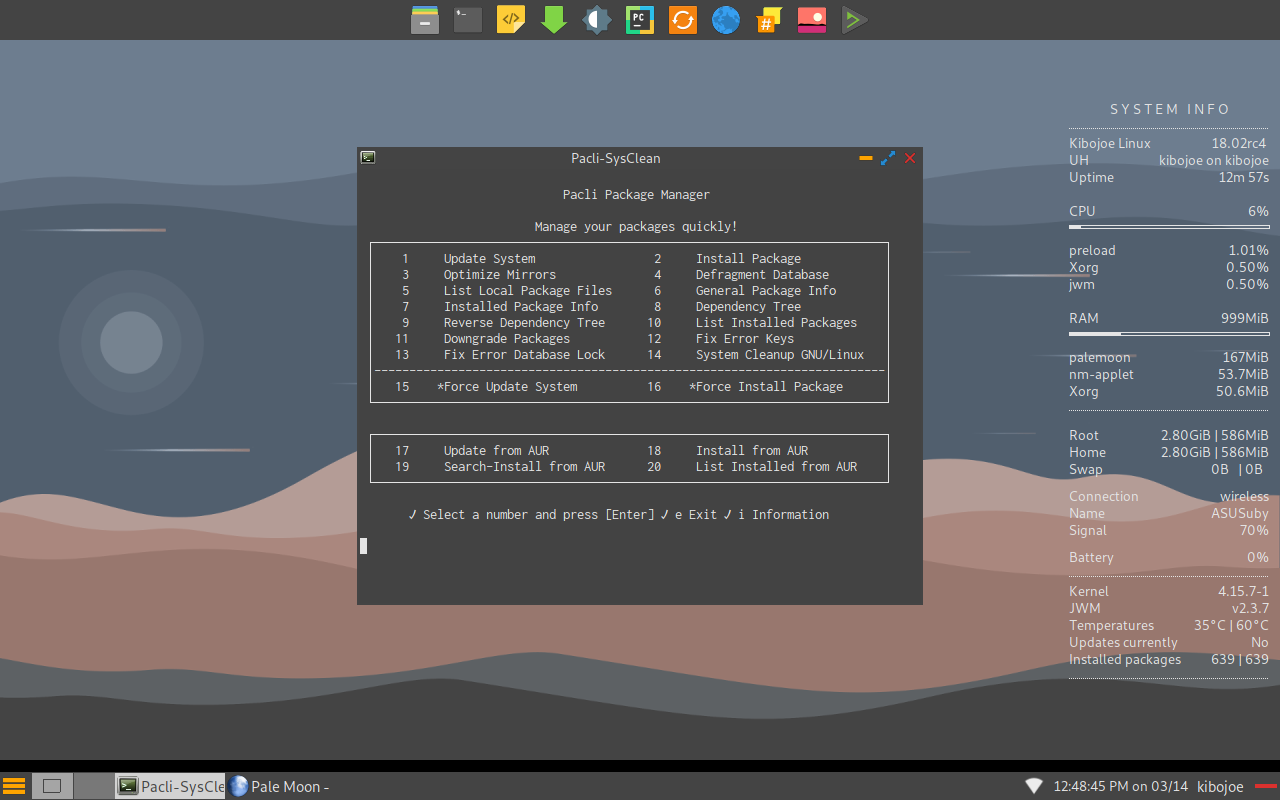The height and width of the screenshot is (800, 1280).
Task: Click 'Update from AUR' option 17
Action: point(496,450)
